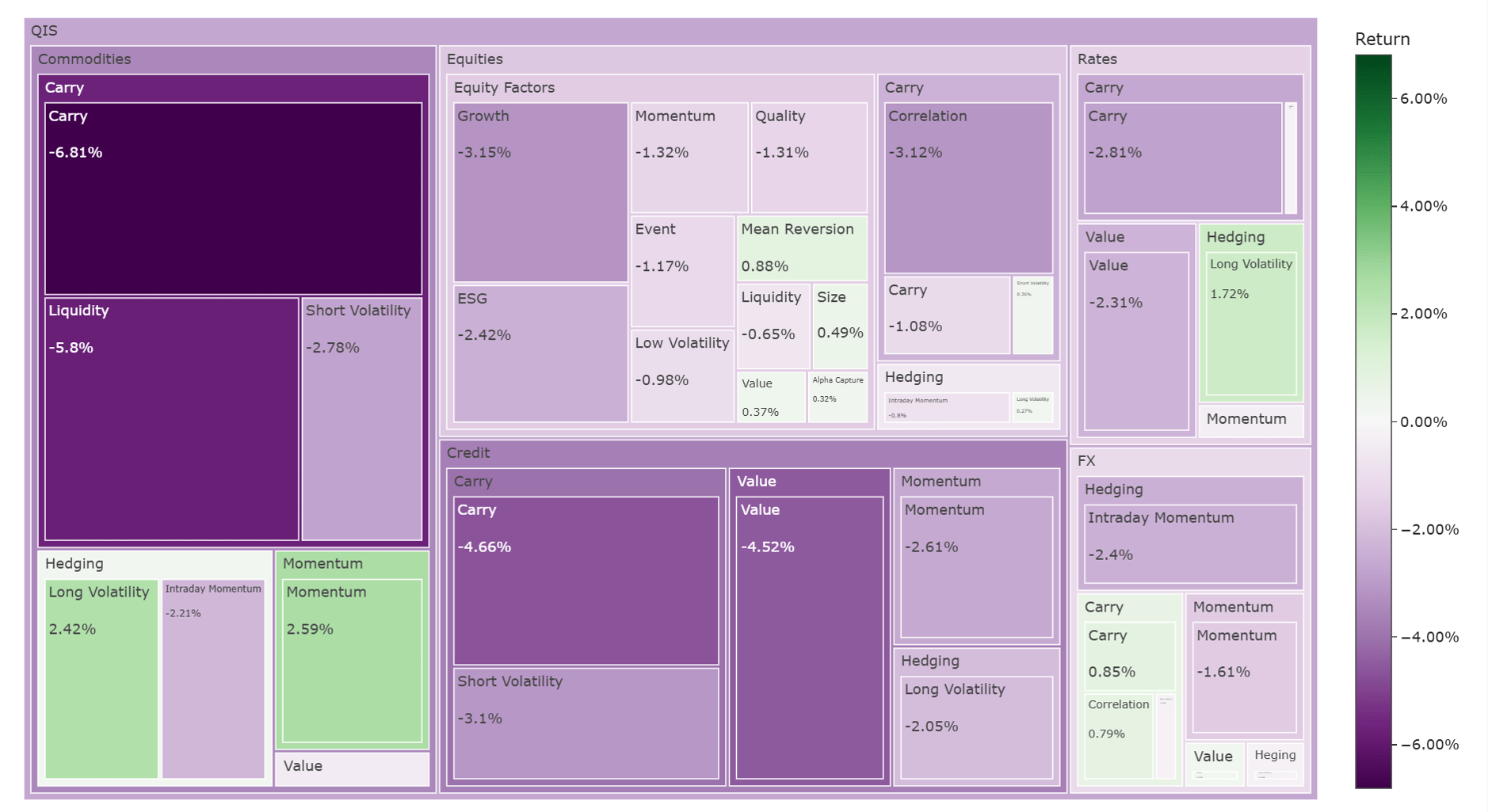The width and height of the screenshot is (1488, 812).
Task: Select the FX sector header
Action: point(1189,461)
